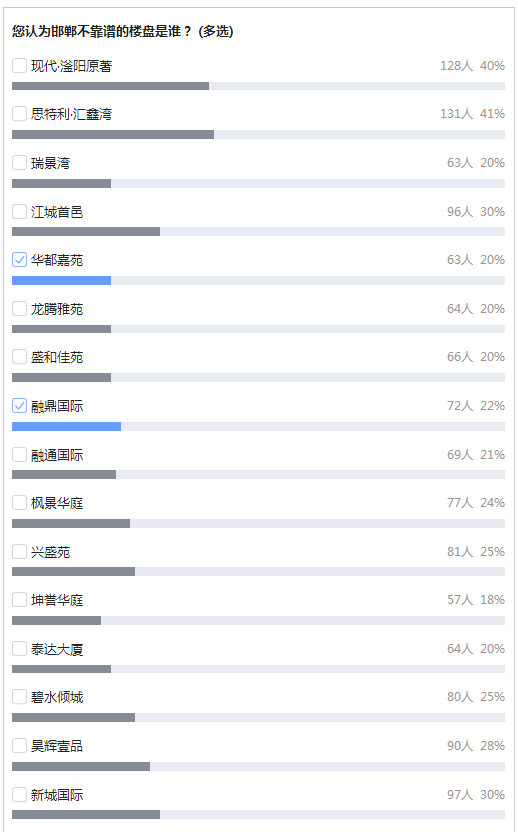Select the 瑞景湾 checkbox
The image size is (518, 832).
tap(19, 163)
